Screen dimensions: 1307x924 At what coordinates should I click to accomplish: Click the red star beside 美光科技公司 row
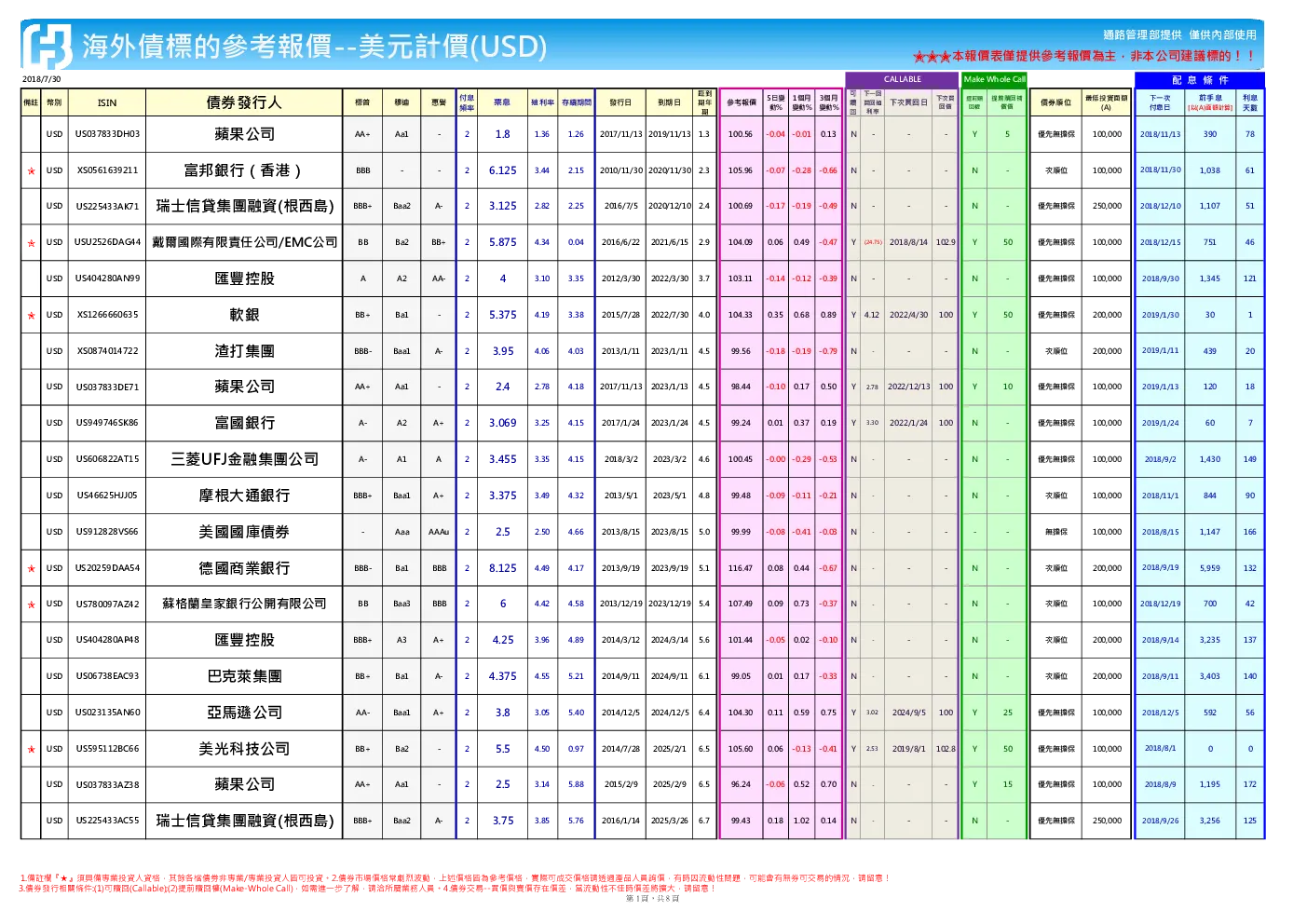32,750
